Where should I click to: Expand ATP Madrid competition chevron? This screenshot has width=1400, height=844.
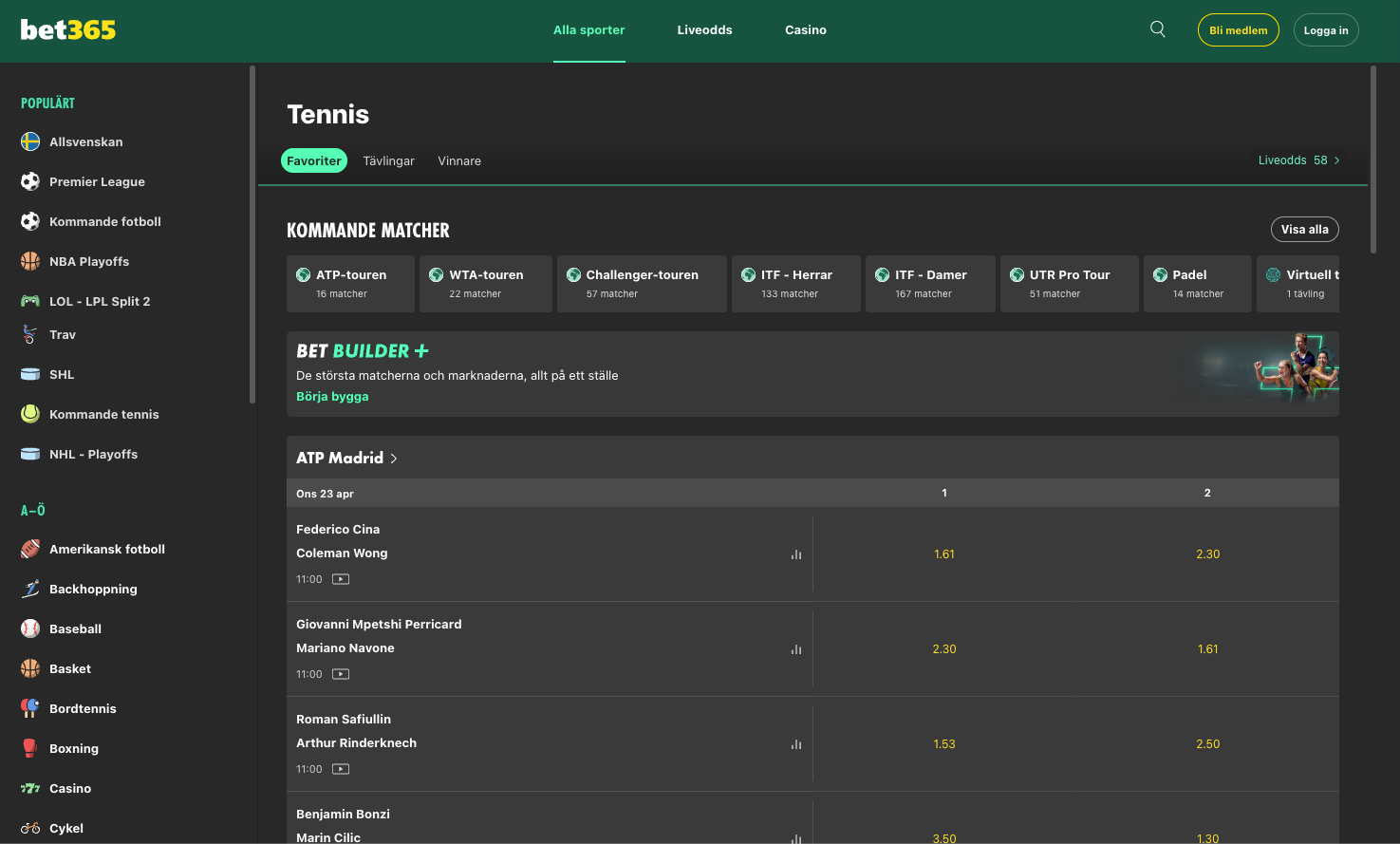(394, 459)
